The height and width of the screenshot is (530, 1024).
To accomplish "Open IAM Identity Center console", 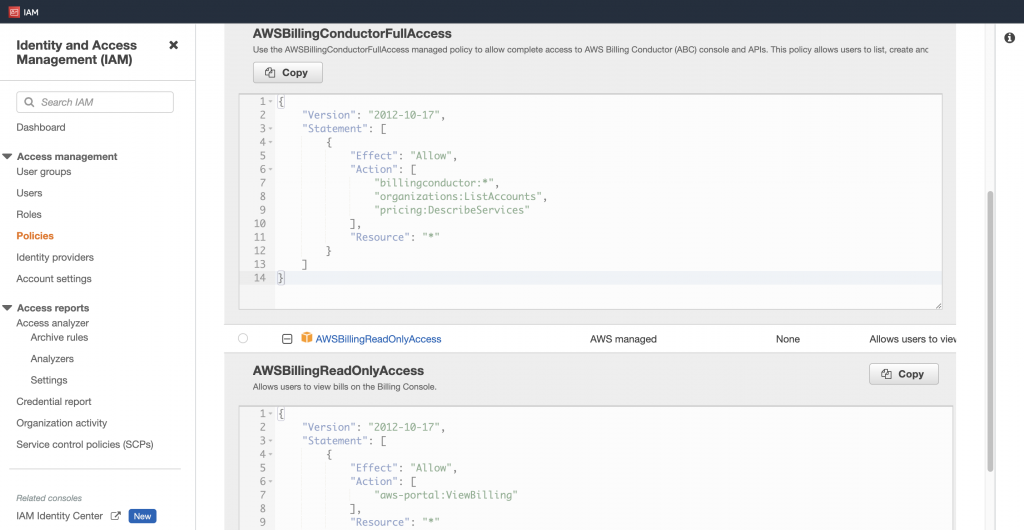I will pyautogui.click(x=59, y=516).
